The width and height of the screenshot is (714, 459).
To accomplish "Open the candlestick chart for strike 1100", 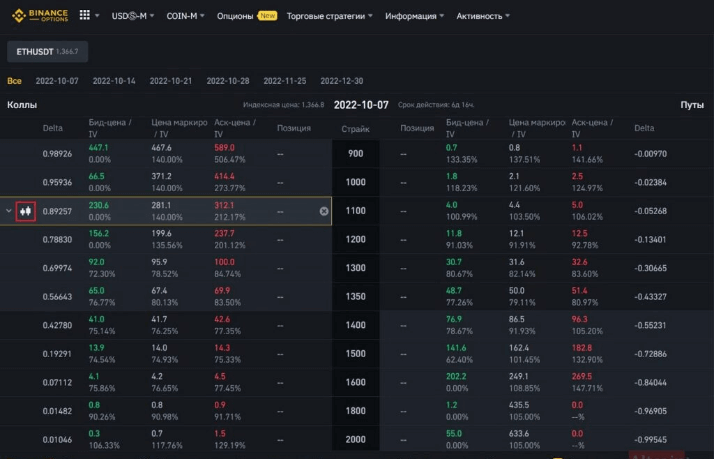I will pyautogui.click(x=27, y=211).
